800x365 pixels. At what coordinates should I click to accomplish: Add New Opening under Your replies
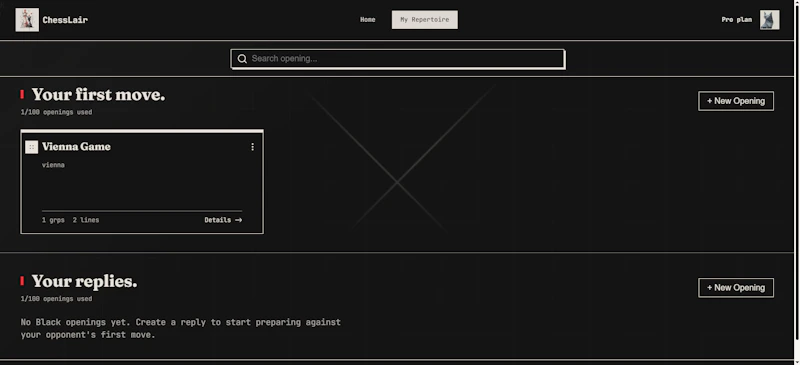736,288
